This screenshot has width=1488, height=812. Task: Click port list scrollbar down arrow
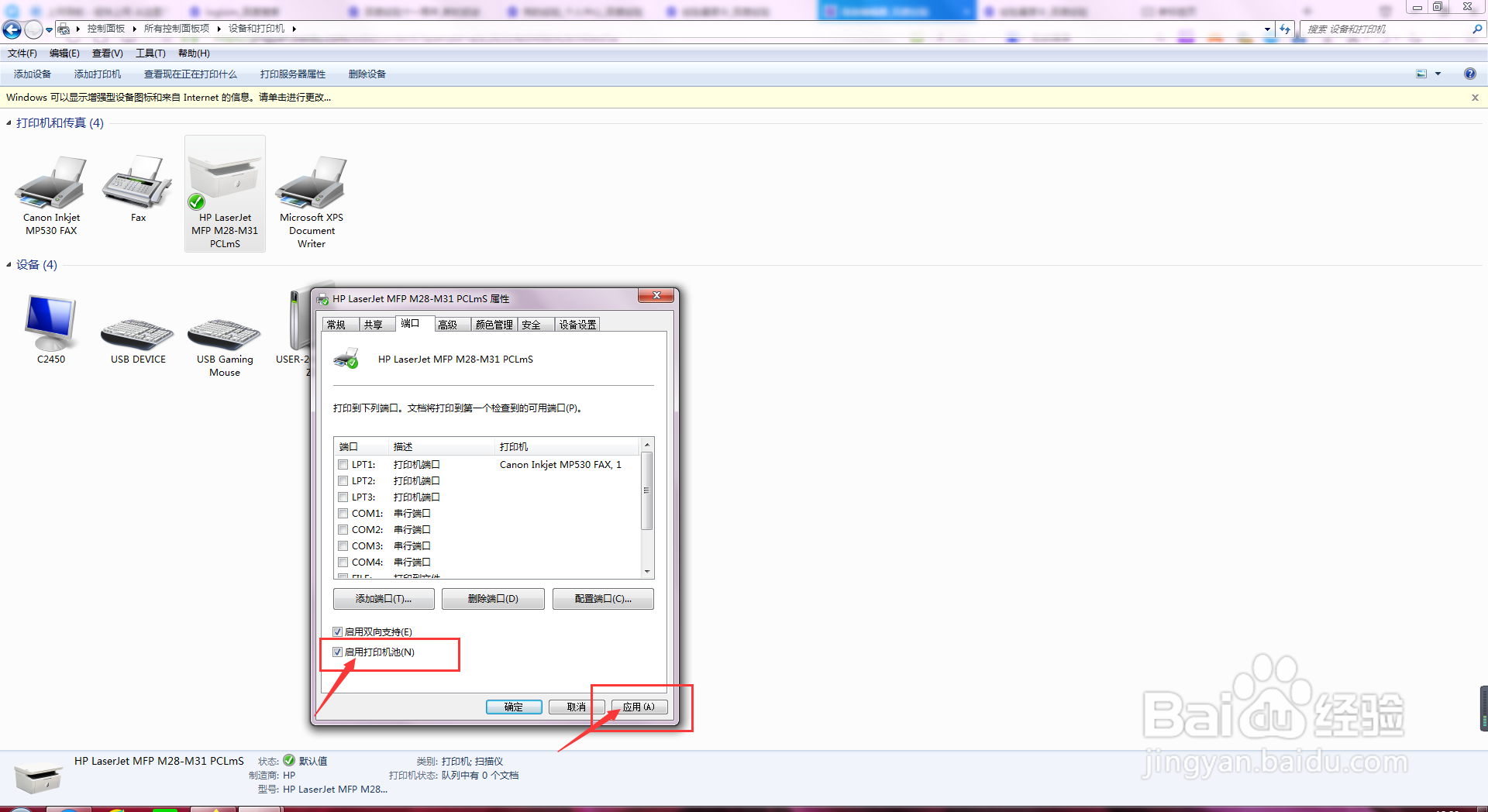pyautogui.click(x=647, y=572)
